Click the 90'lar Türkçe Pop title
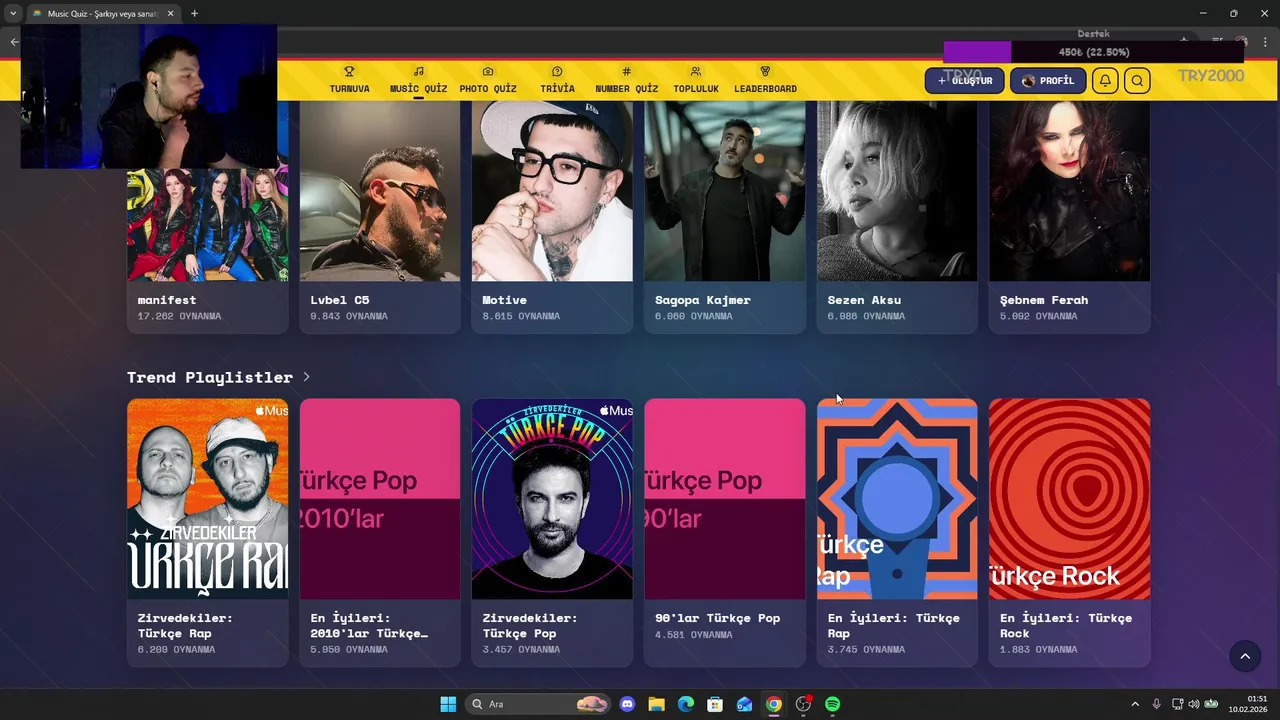This screenshot has height=720, width=1280. click(718, 618)
